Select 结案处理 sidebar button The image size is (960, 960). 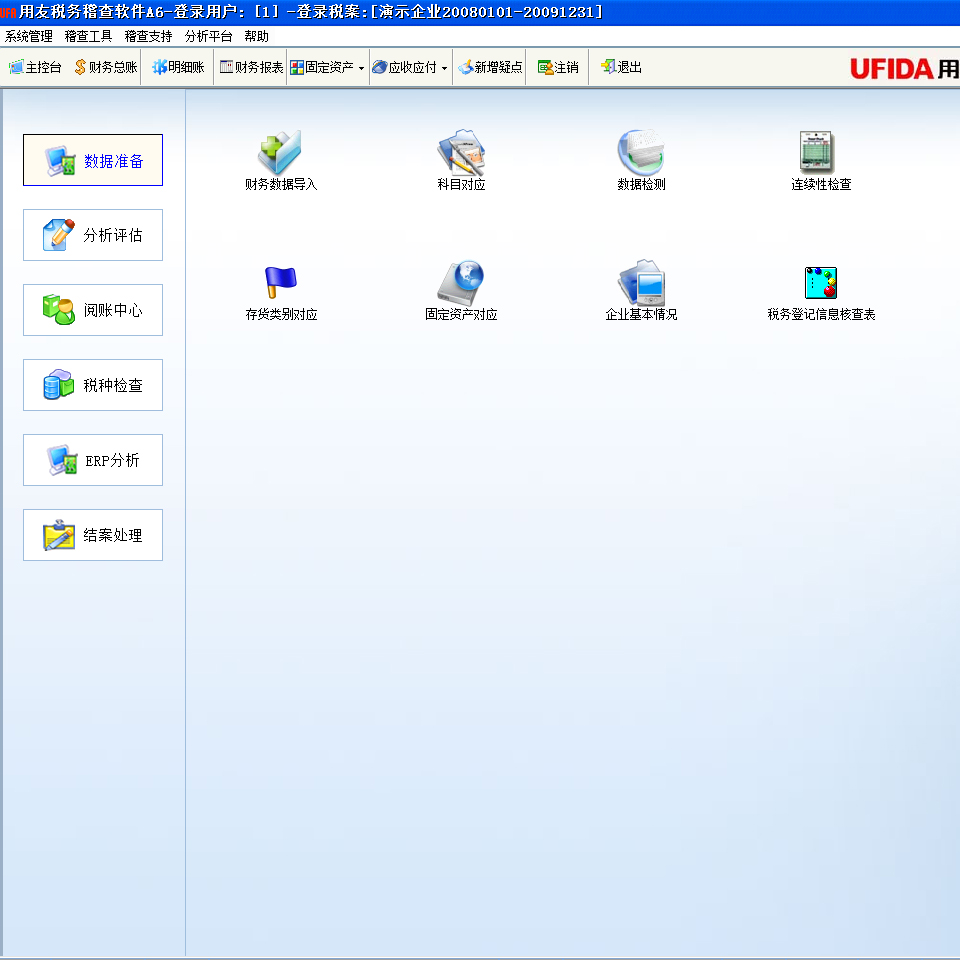[x=93, y=535]
